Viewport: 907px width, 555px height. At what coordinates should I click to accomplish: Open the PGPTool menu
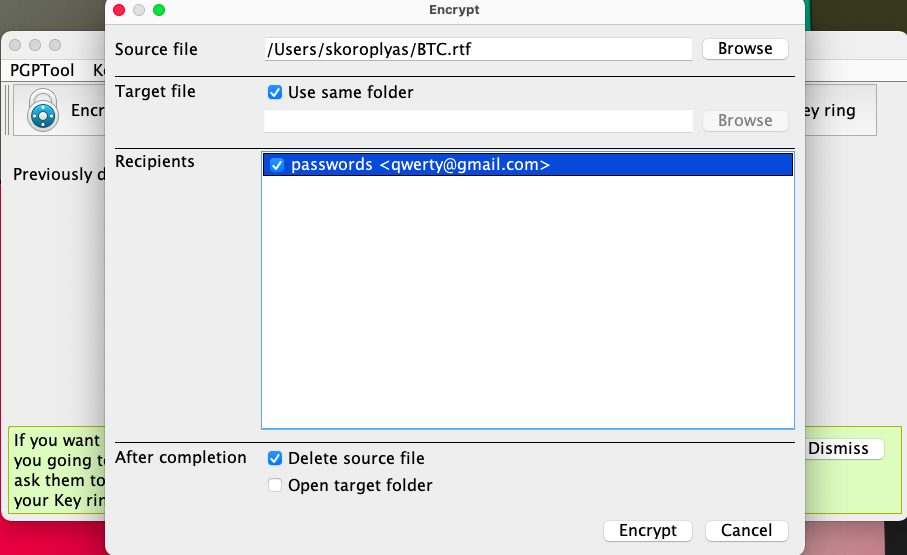point(42,70)
